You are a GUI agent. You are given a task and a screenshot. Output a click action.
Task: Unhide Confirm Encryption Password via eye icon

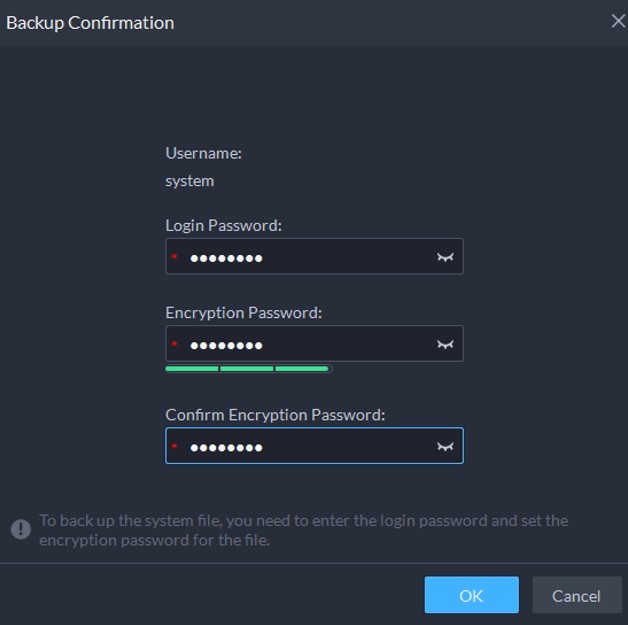click(x=445, y=447)
